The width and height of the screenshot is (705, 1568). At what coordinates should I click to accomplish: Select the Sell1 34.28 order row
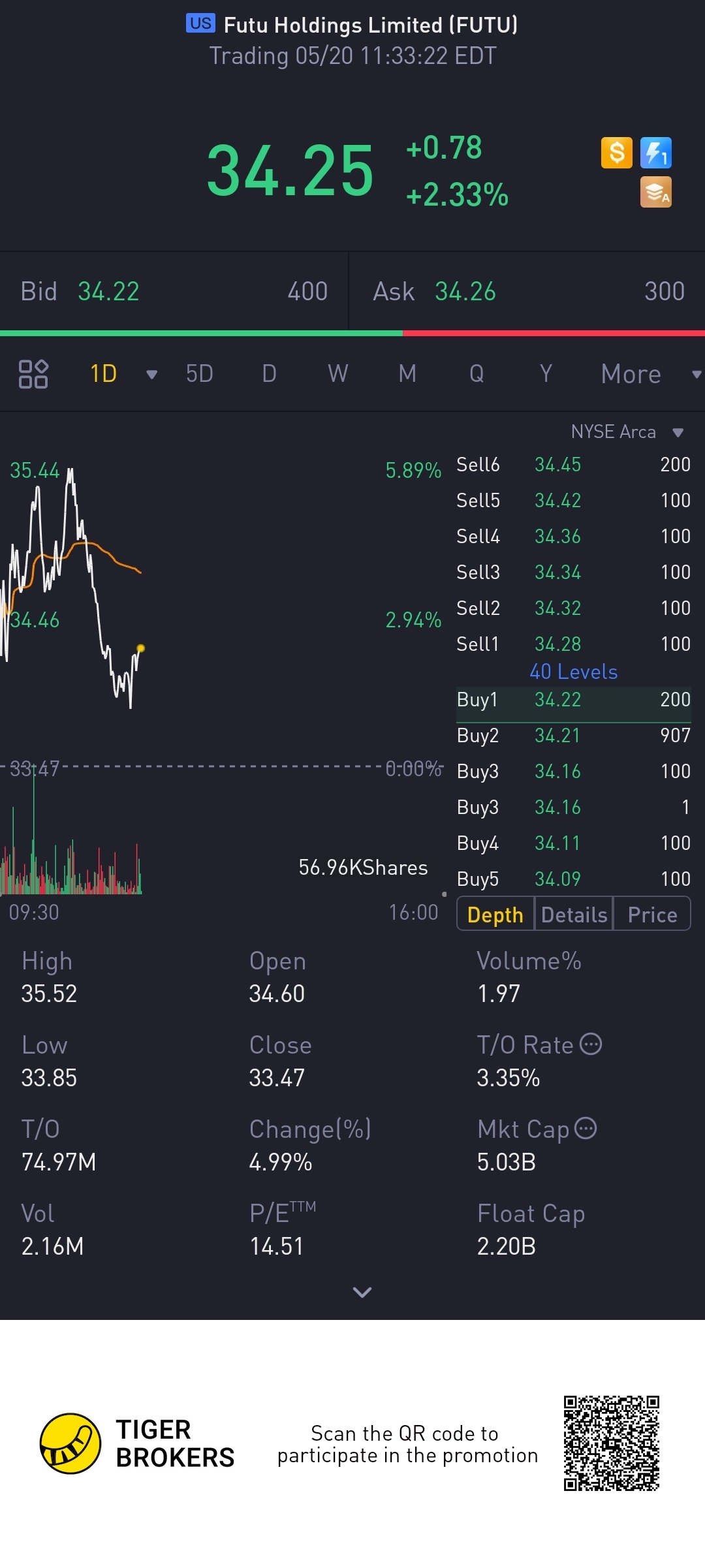click(x=573, y=644)
